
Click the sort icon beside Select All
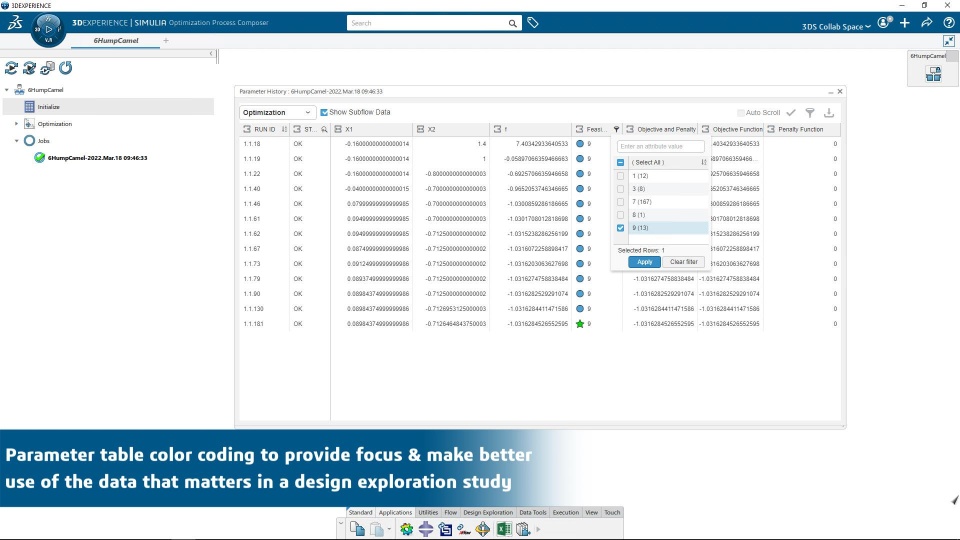tap(703, 162)
